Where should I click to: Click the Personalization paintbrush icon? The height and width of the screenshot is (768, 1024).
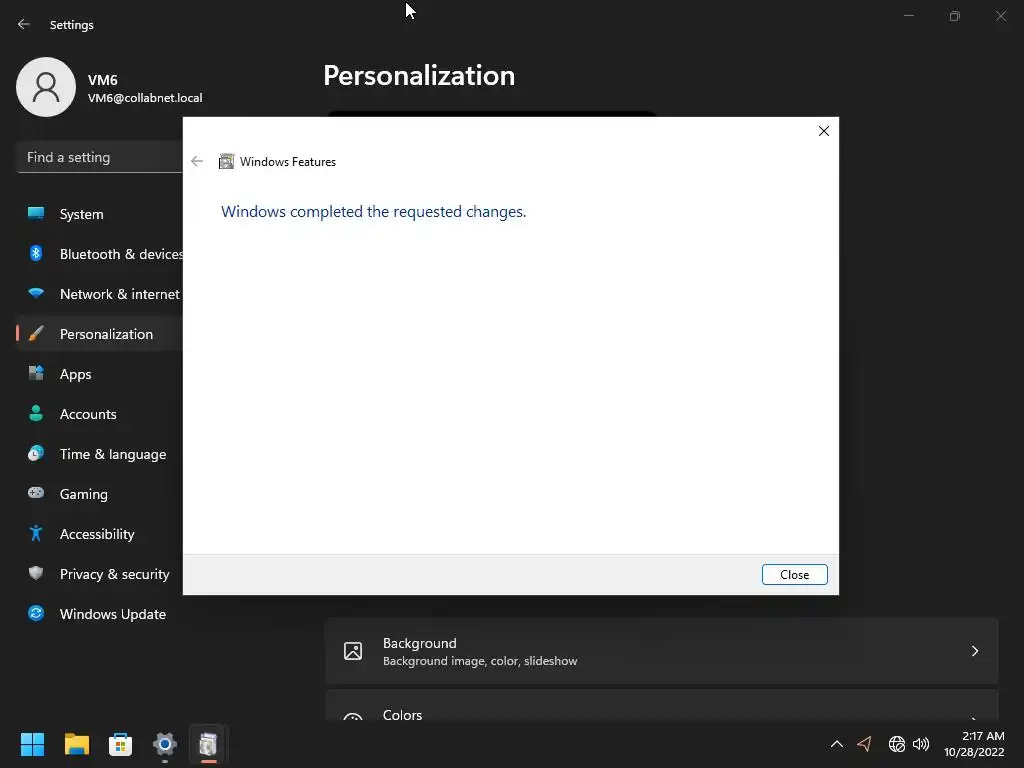coord(36,334)
